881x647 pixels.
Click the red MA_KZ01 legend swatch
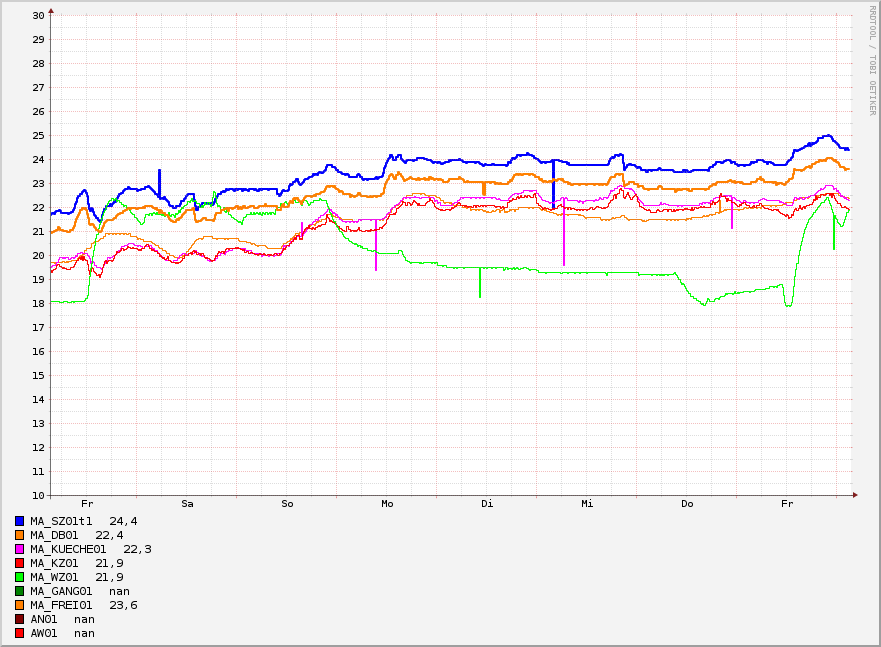coord(20,563)
